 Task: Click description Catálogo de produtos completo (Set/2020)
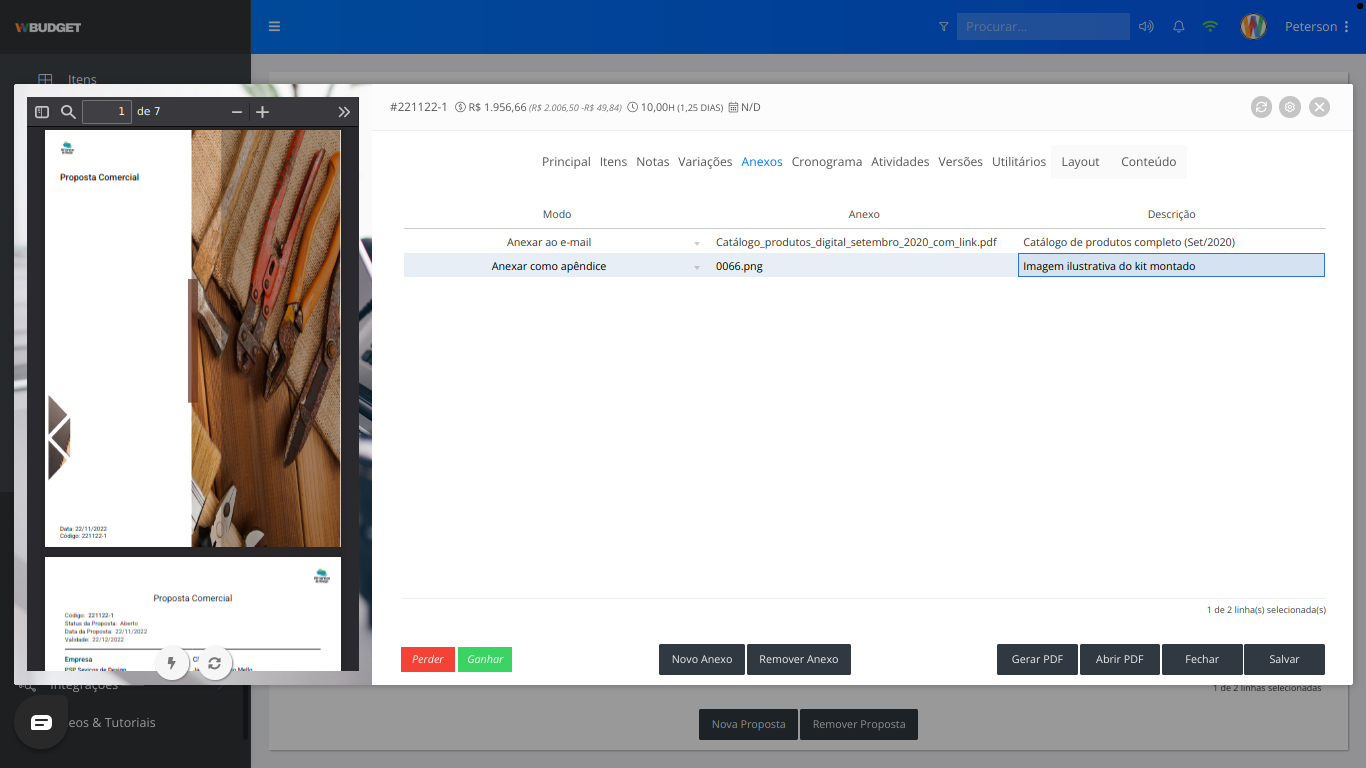click(x=1171, y=242)
